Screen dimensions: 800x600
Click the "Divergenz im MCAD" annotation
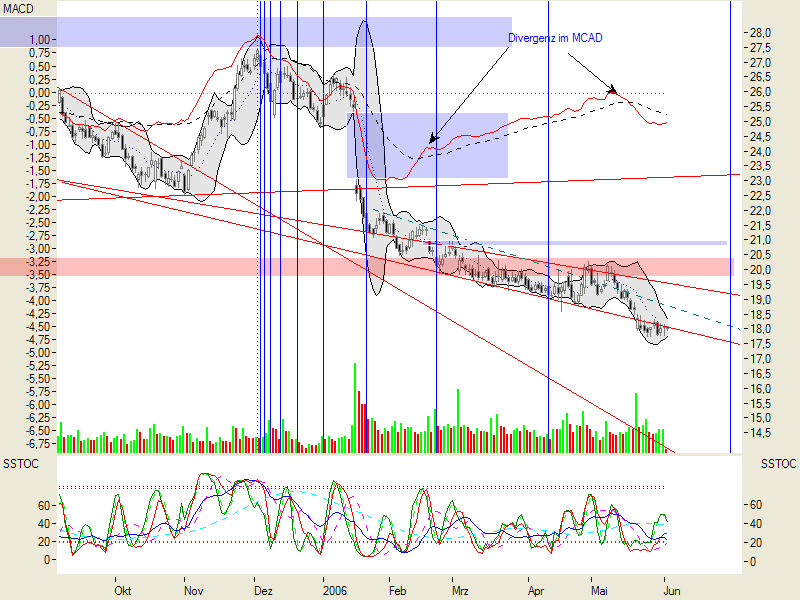556,37
